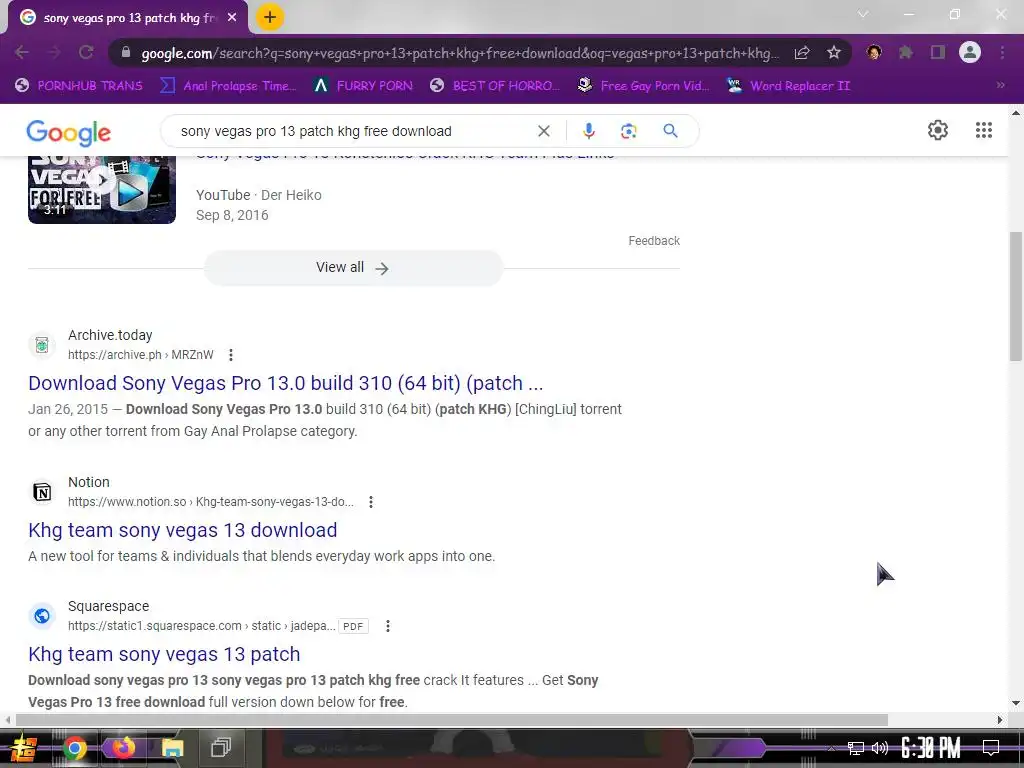The width and height of the screenshot is (1024, 768).
Task: Open Google quick settings gear
Action: (938, 130)
